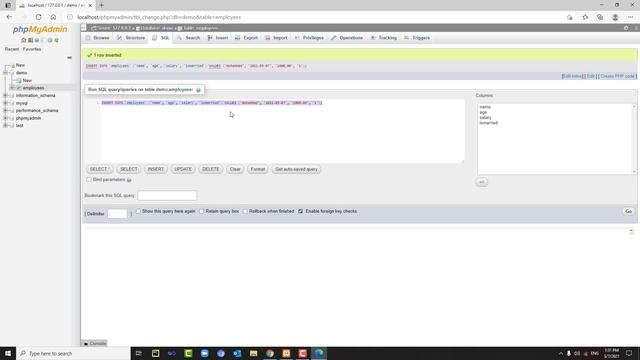
Task: Click the browser home icon
Action: pyautogui.click(x=53, y=17)
